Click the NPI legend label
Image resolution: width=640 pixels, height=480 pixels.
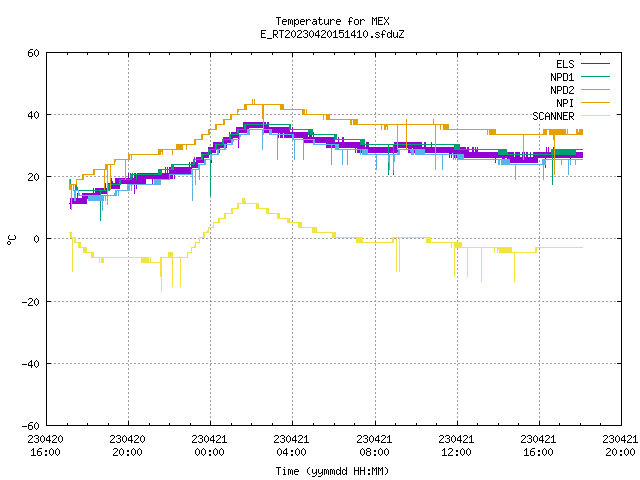(x=565, y=103)
